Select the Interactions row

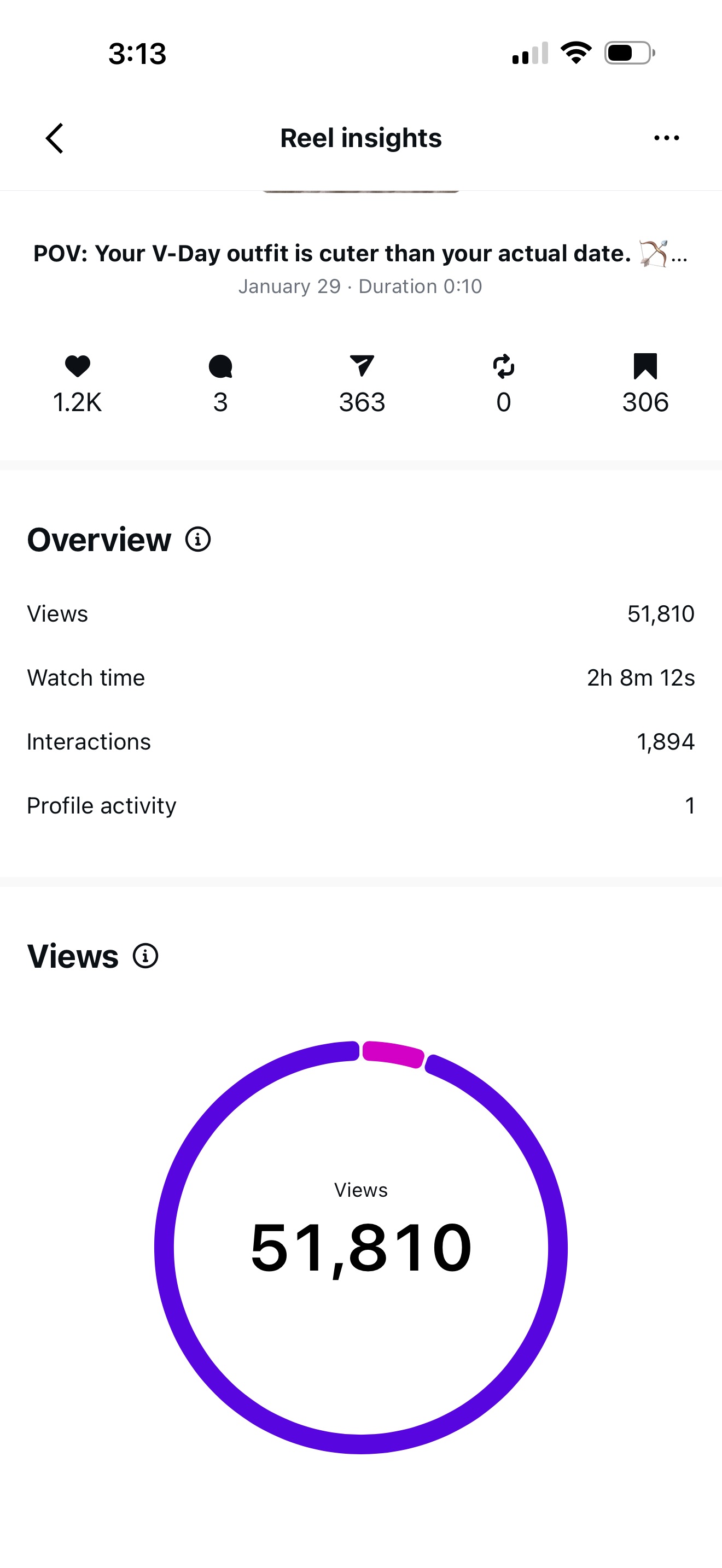[x=360, y=741]
